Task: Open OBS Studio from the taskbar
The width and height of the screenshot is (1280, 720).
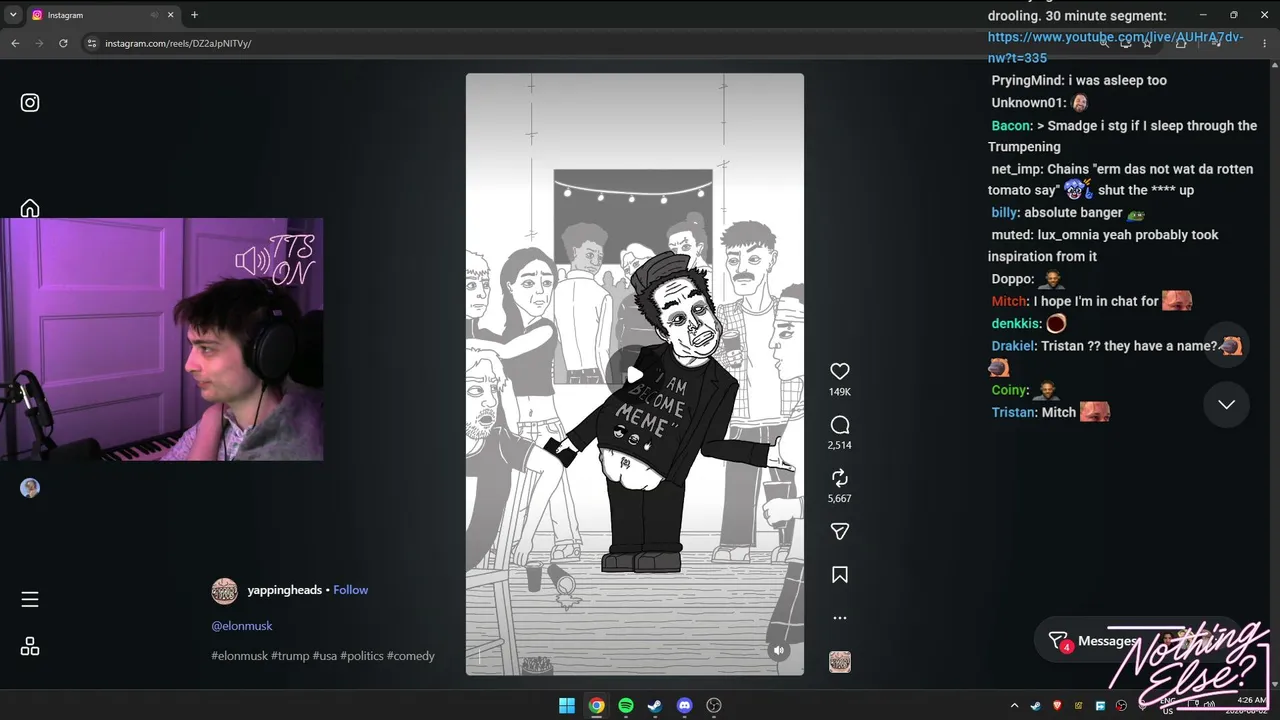Action: click(714, 706)
